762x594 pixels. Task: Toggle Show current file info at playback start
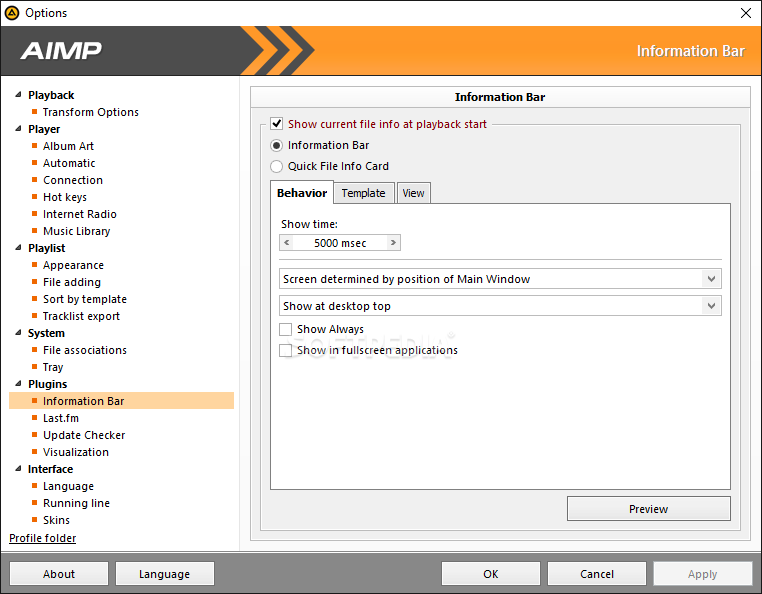pos(277,124)
